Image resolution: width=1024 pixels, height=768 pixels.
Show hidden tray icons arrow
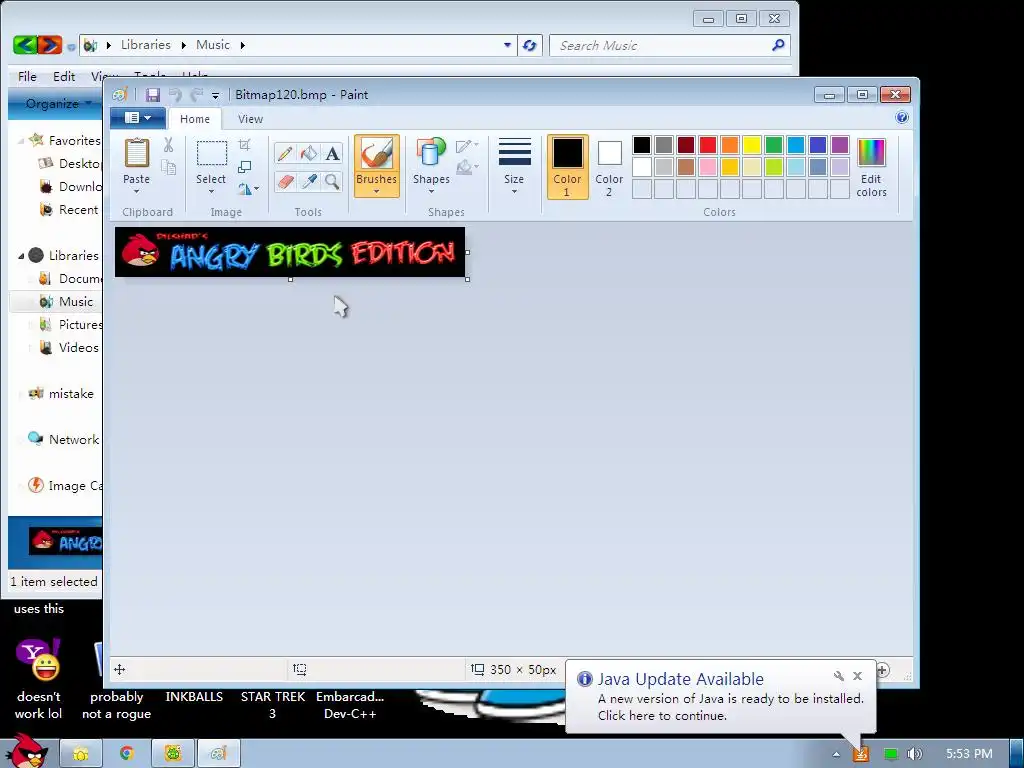tap(836, 754)
